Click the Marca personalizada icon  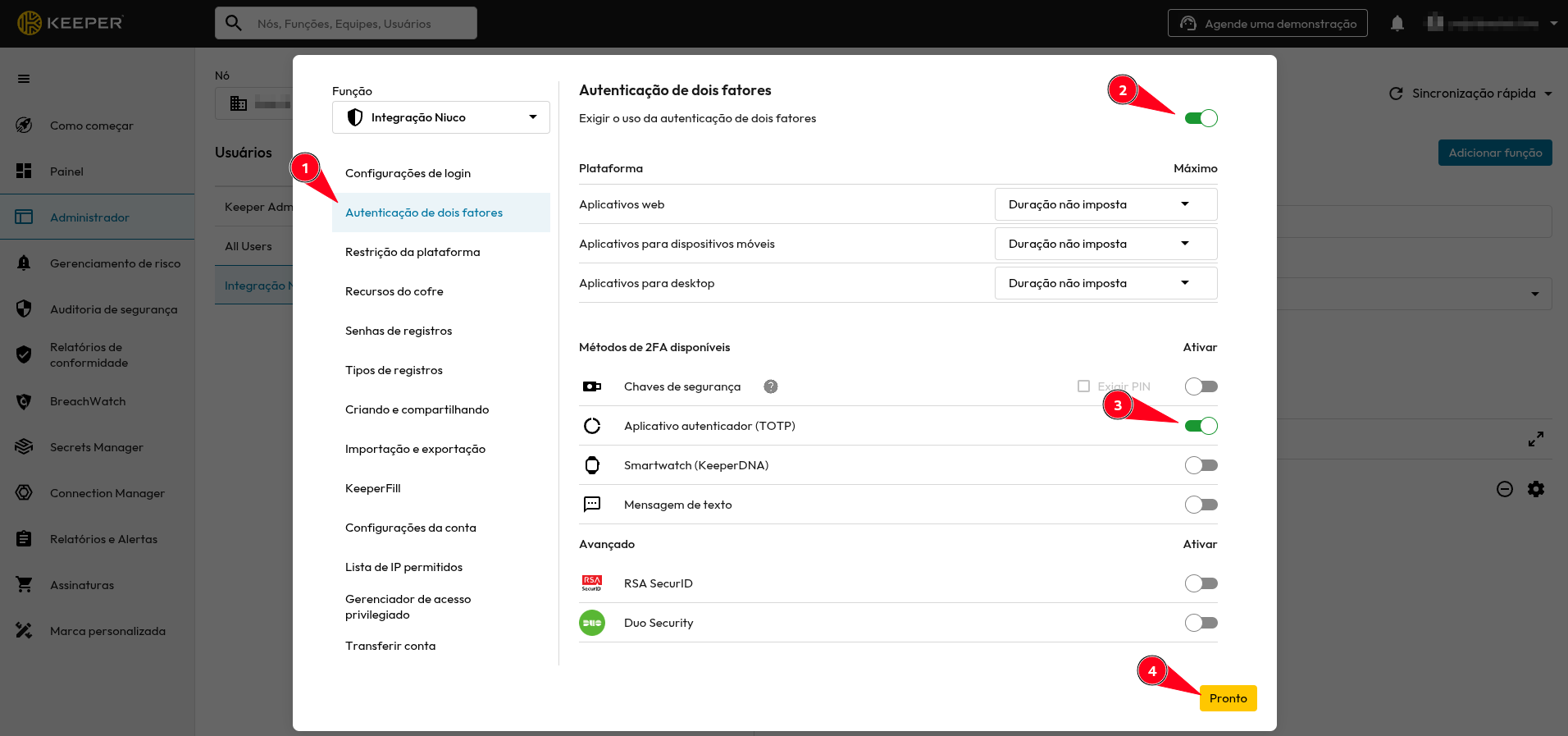pyautogui.click(x=24, y=630)
